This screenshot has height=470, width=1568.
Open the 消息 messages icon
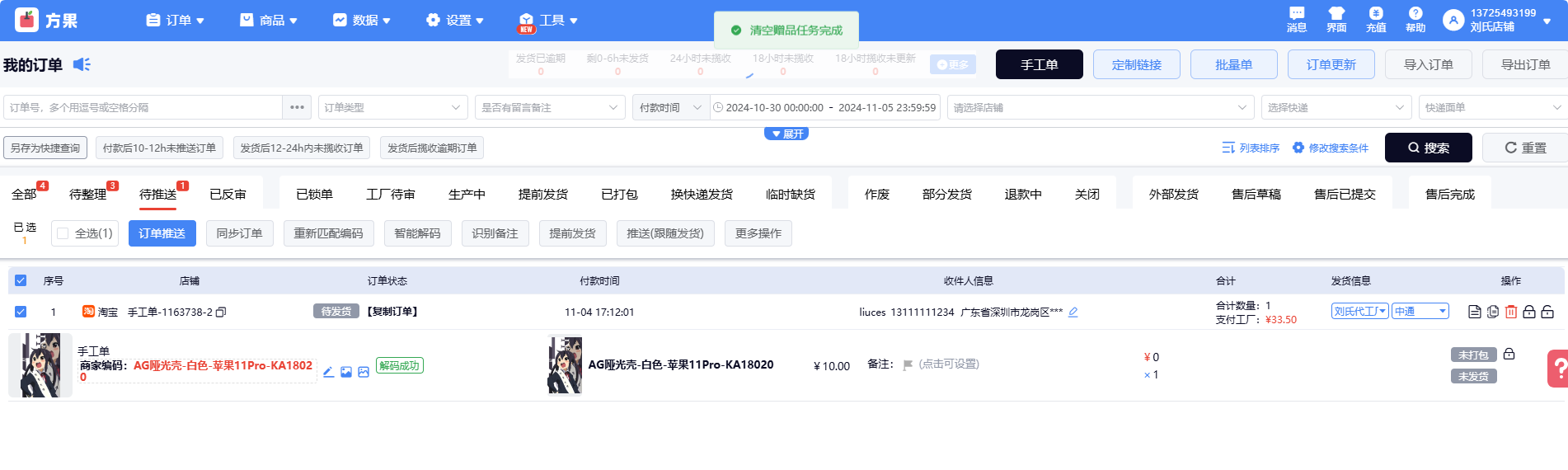1297,13
